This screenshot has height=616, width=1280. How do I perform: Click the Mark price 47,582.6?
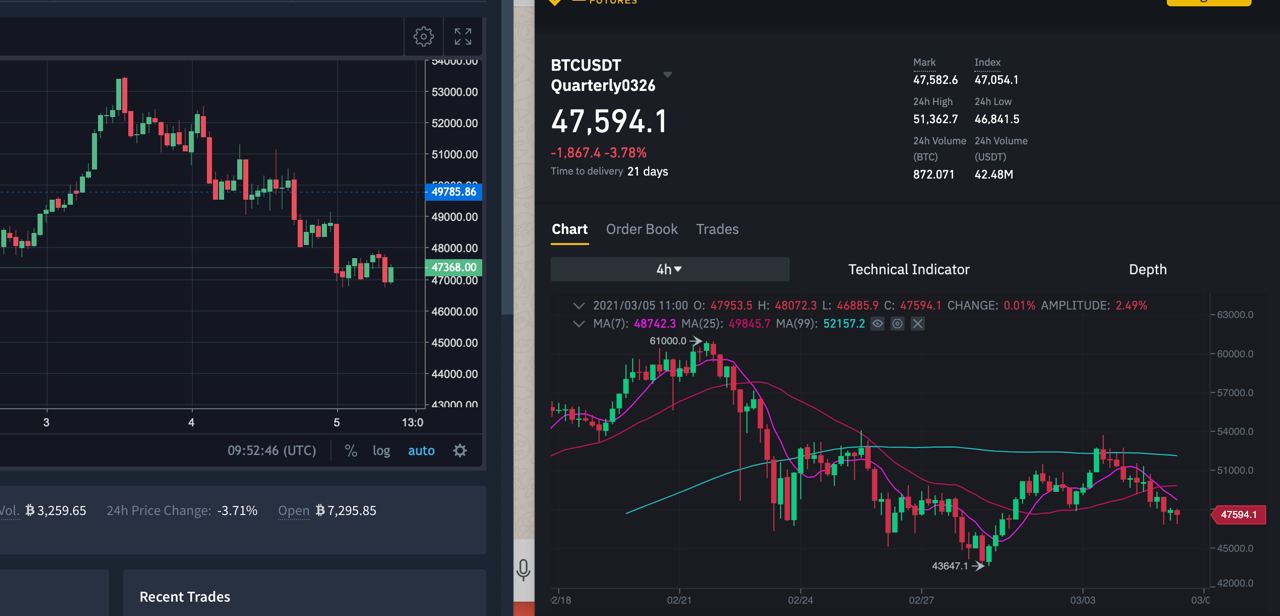coord(935,80)
